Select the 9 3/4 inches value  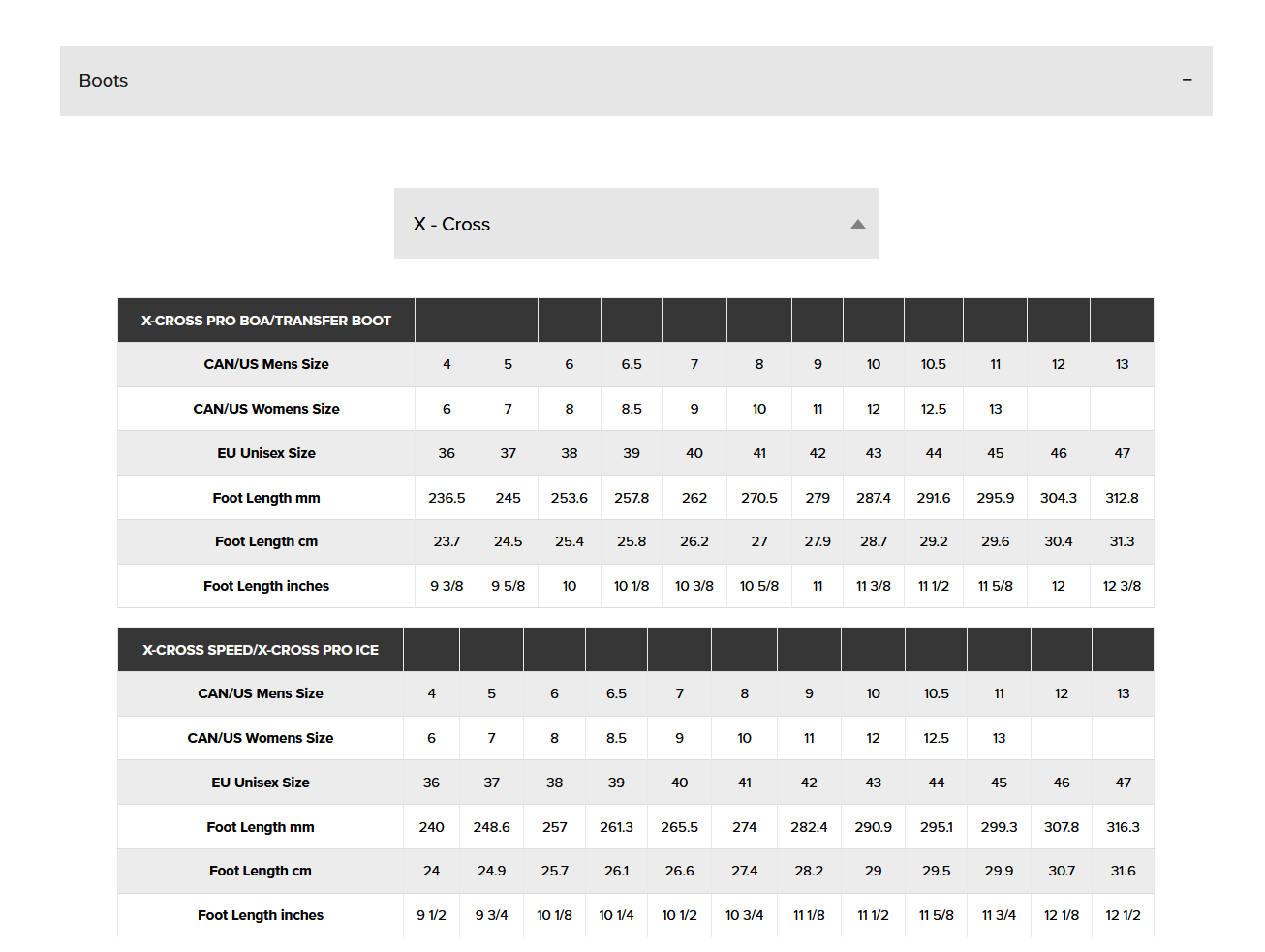[x=492, y=915]
